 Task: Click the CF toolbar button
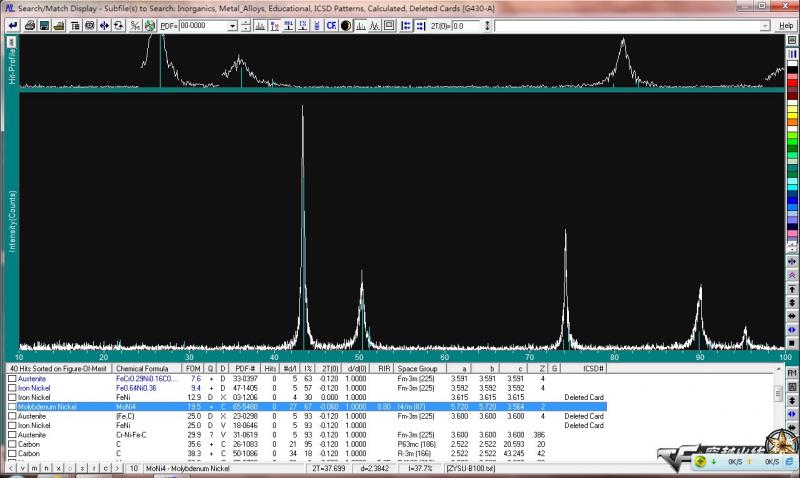331,25
